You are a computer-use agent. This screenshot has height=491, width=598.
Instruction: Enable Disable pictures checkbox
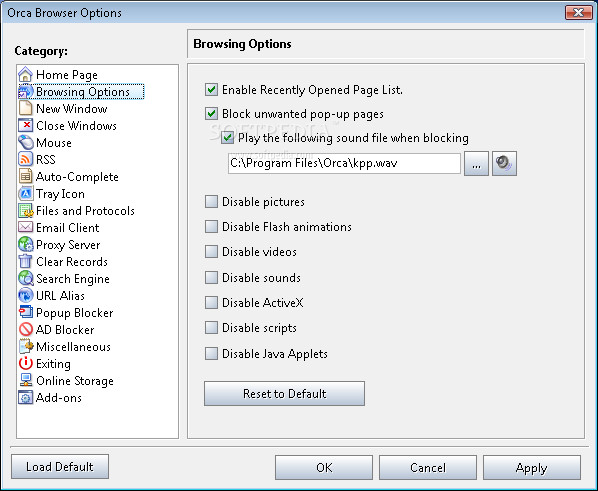click(211, 201)
